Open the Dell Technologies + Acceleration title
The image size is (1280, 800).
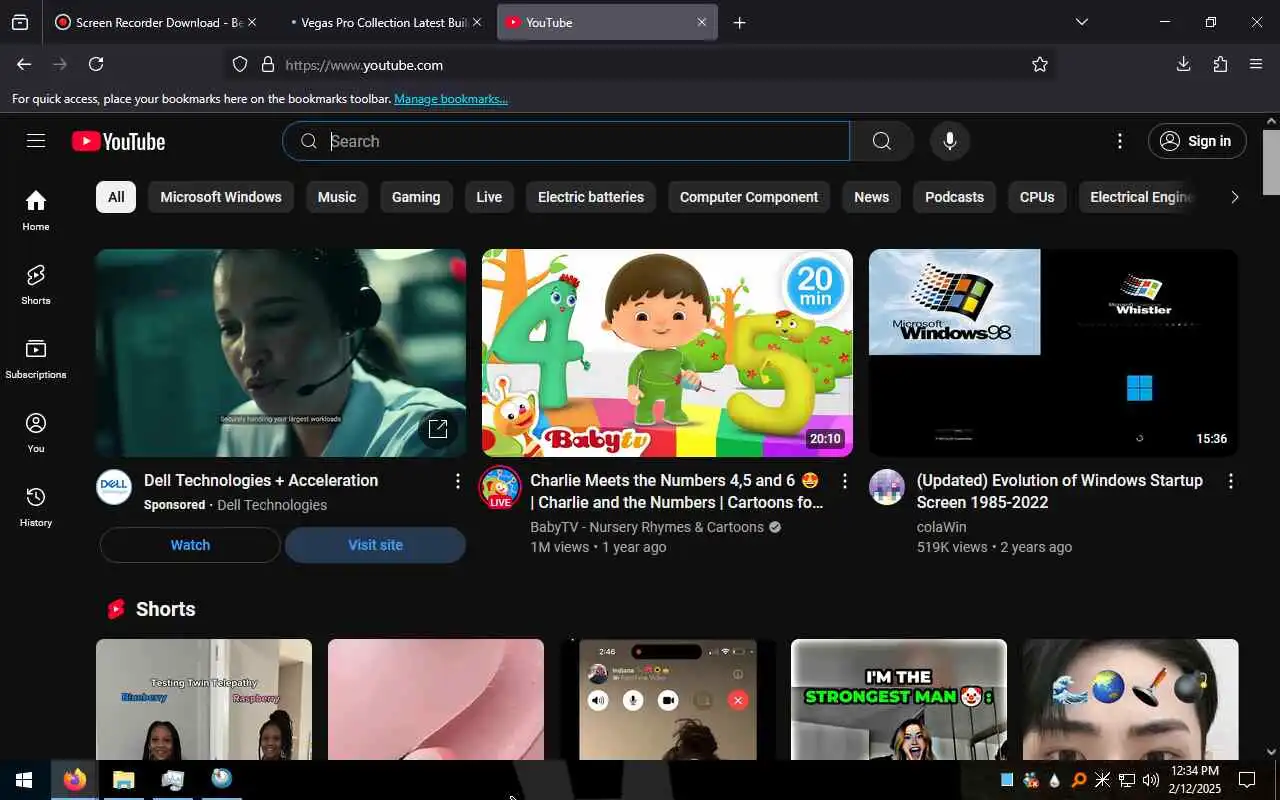(x=261, y=480)
